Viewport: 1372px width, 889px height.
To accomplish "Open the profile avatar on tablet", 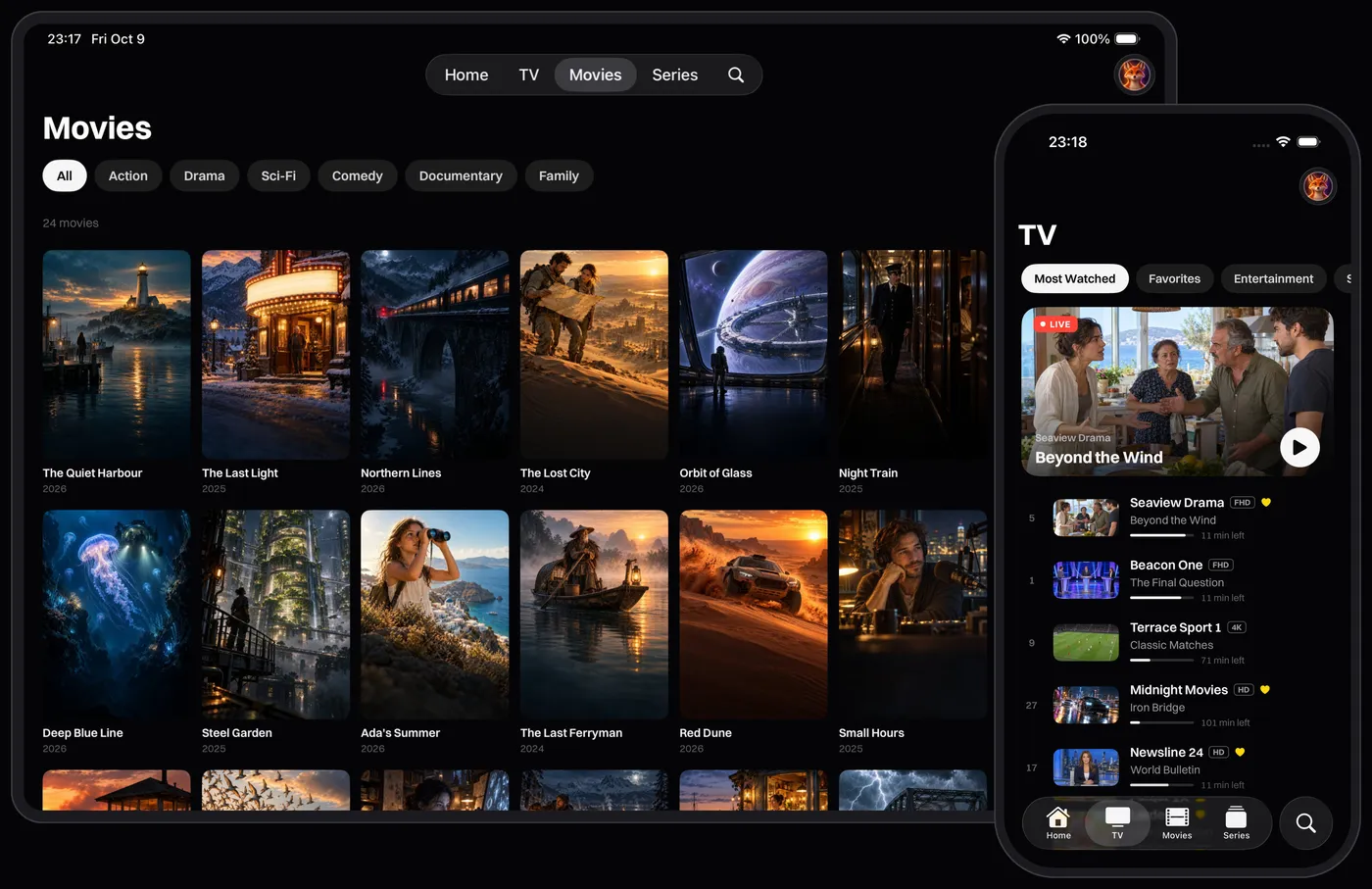I will click(x=1134, y=74).
